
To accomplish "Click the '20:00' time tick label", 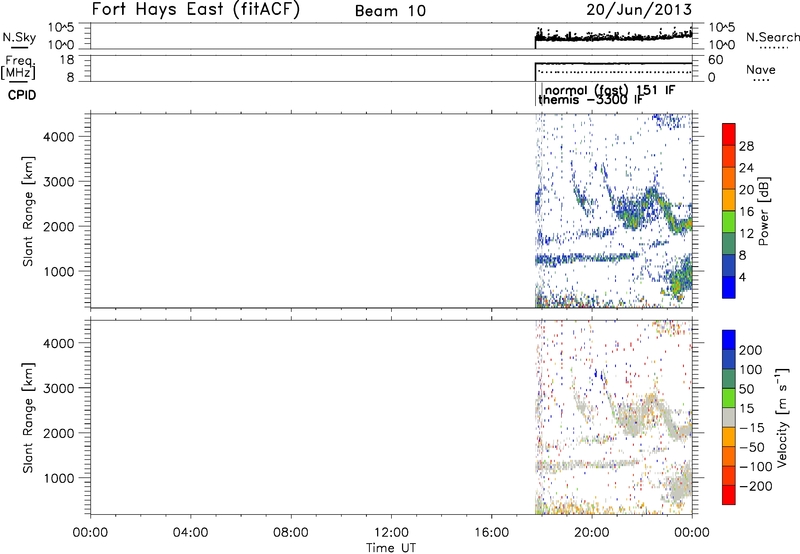I will coord(591,533).
